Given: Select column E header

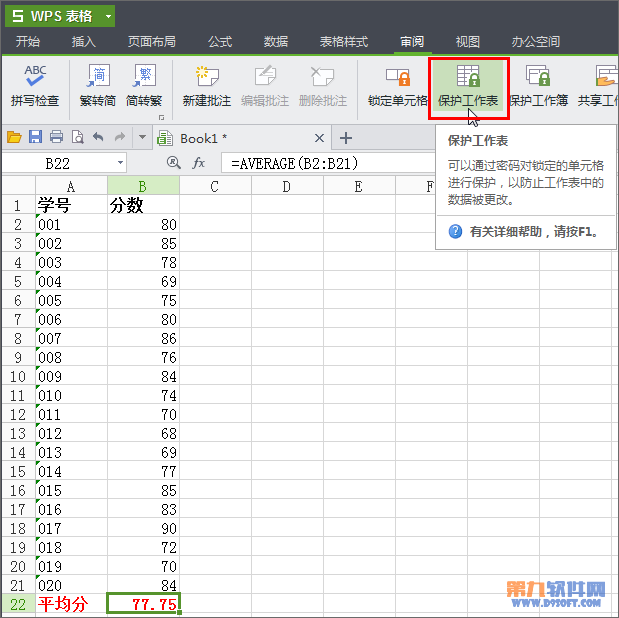Looking at the screenshot, I should (358, 186).
